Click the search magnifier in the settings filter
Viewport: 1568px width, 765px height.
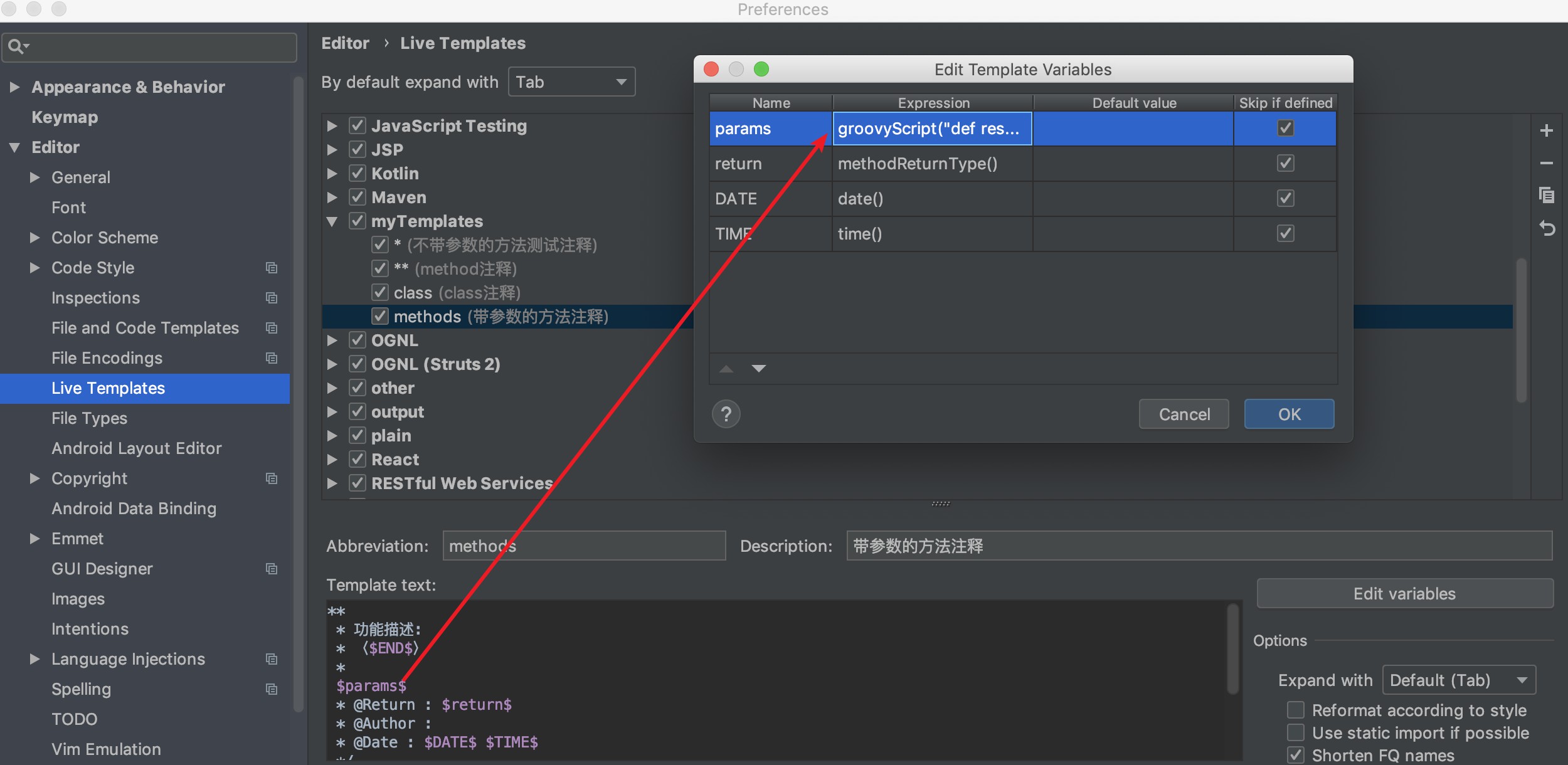pos(16,46)
